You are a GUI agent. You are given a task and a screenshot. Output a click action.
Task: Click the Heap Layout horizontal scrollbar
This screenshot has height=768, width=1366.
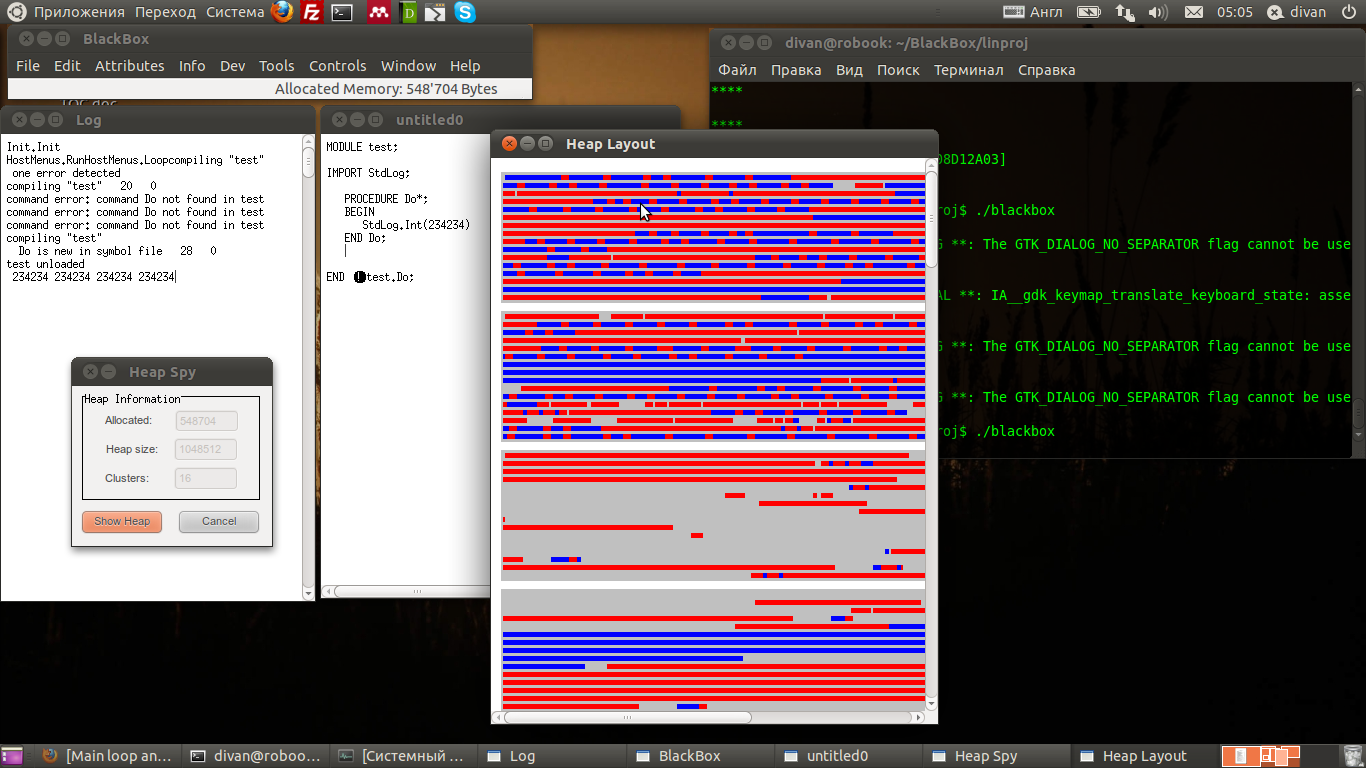[627, 717]
